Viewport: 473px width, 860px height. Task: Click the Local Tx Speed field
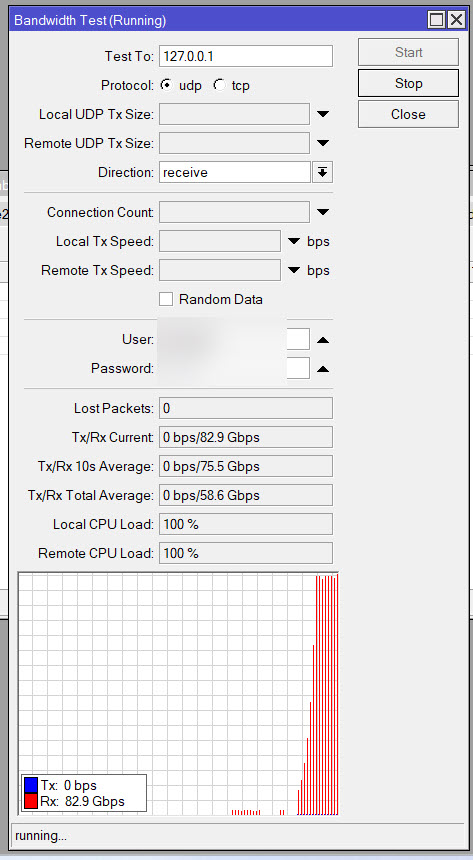click(220, 241)
